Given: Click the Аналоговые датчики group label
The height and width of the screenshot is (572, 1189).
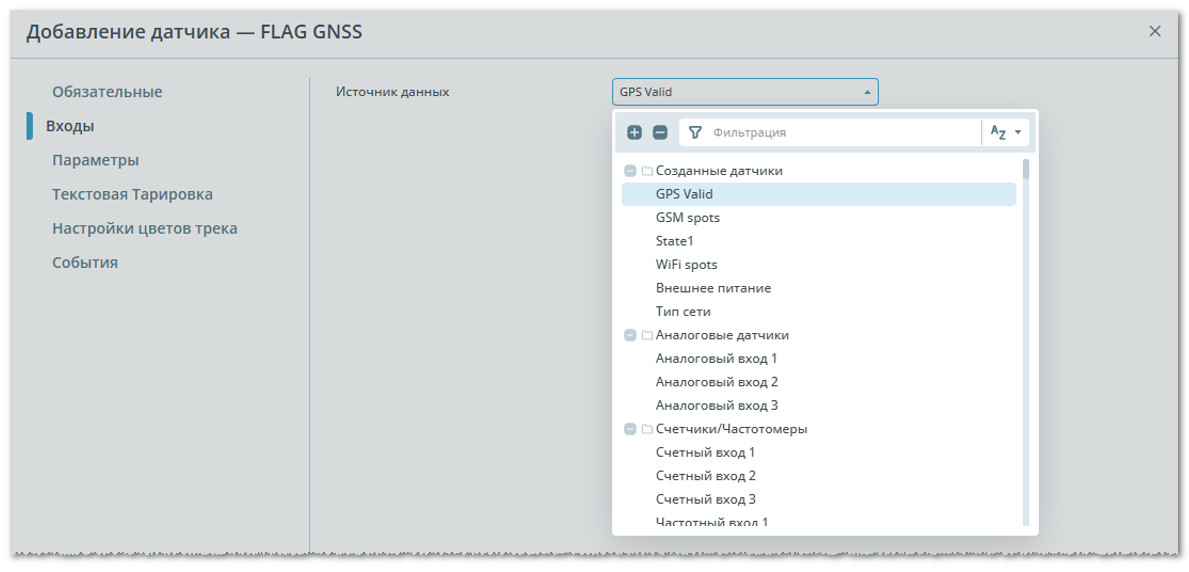Looking at the screenshot, I should pyautogui.click(x=722, y=335).
